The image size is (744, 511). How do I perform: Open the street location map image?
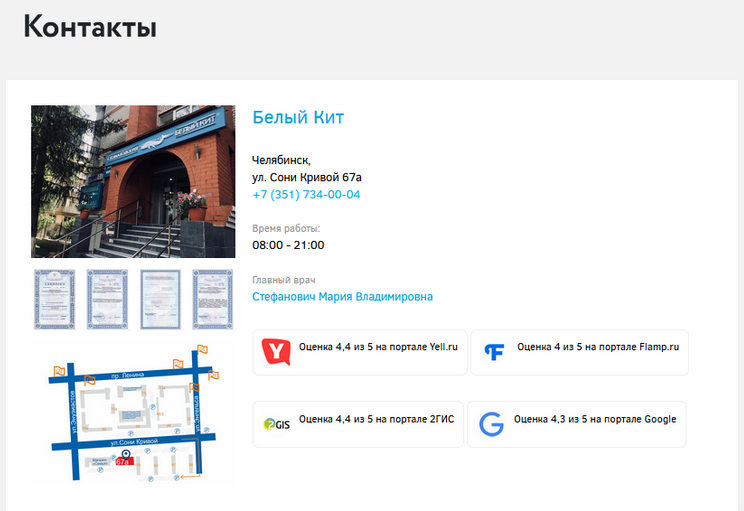point(133,413)
